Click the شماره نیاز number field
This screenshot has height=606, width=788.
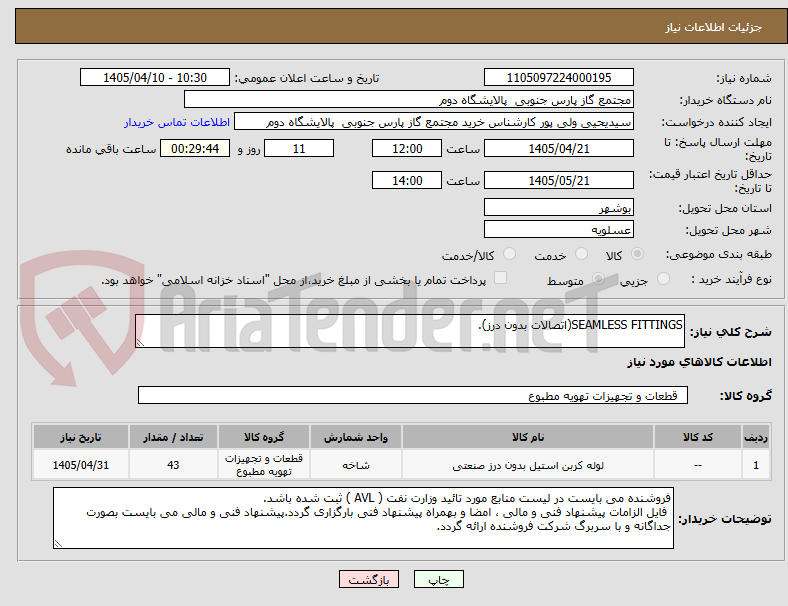coord(559,77)
